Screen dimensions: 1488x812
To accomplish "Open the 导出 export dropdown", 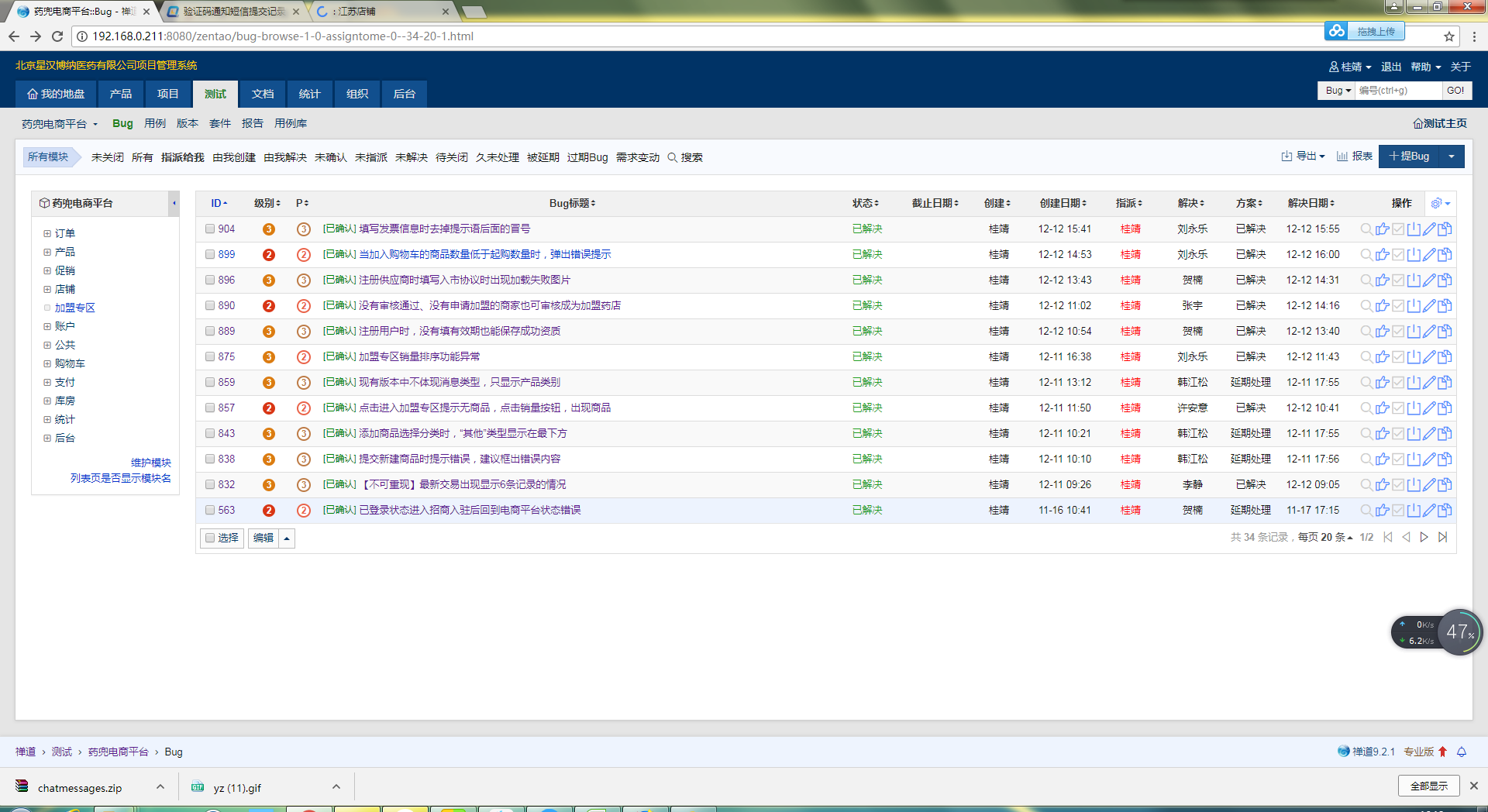I will pos(1304,157).
